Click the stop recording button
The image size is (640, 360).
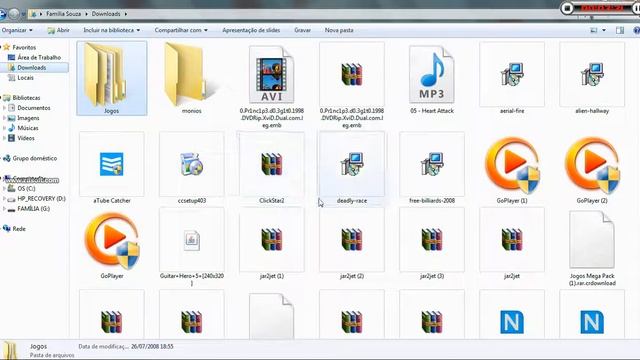[x=567, y=8]
